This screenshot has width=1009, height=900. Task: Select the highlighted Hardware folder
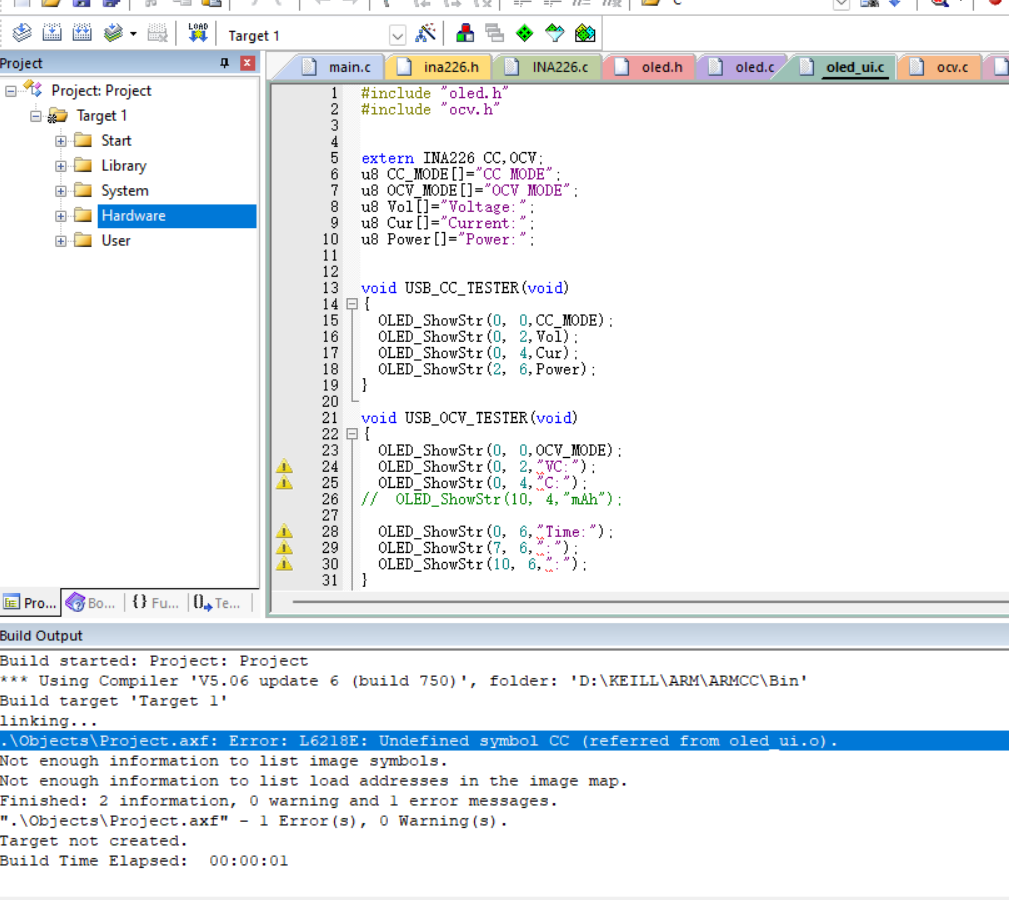click(x=177, y=216)
